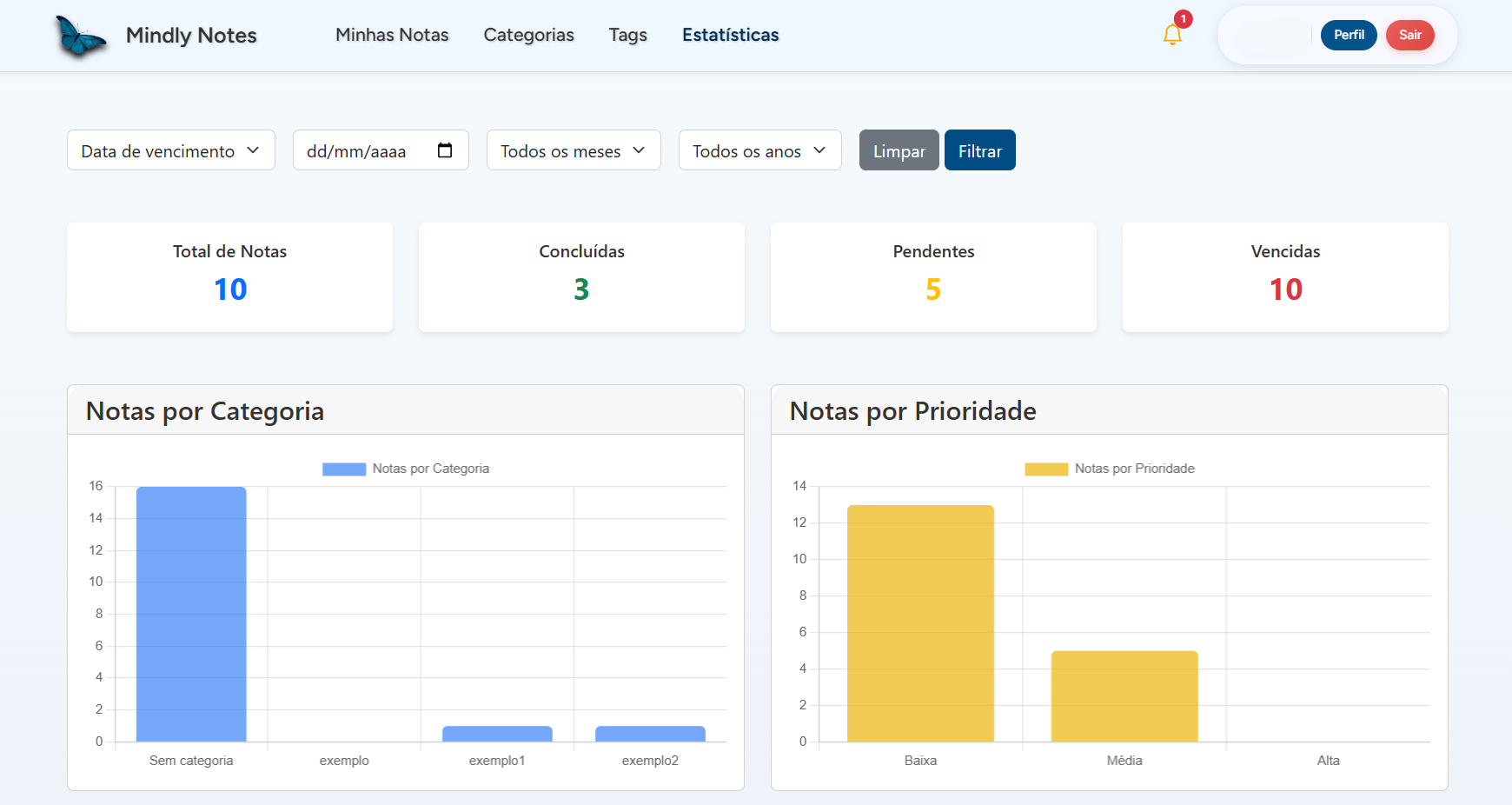Select the Estatísticas nav item

click(730, 35)
